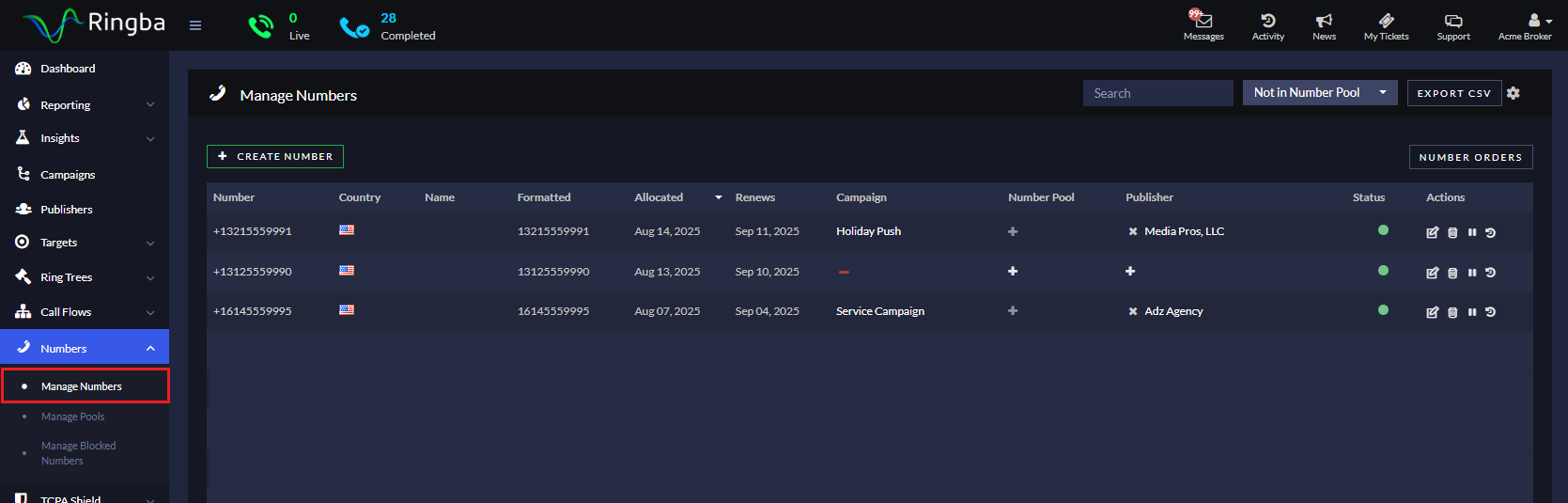Add number pool to +16145559995 row

[x=1013, y=310]
